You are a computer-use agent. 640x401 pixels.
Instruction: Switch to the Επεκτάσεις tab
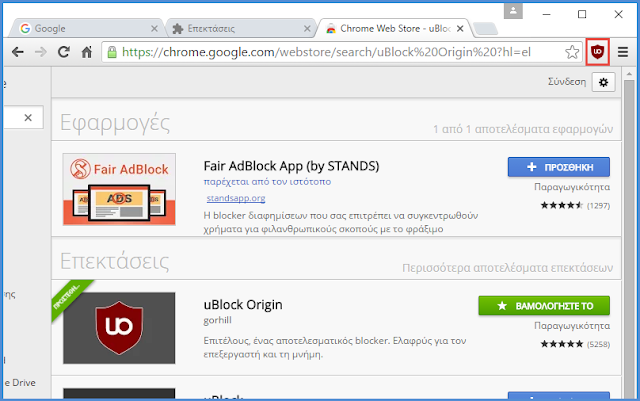click(241, 28)
